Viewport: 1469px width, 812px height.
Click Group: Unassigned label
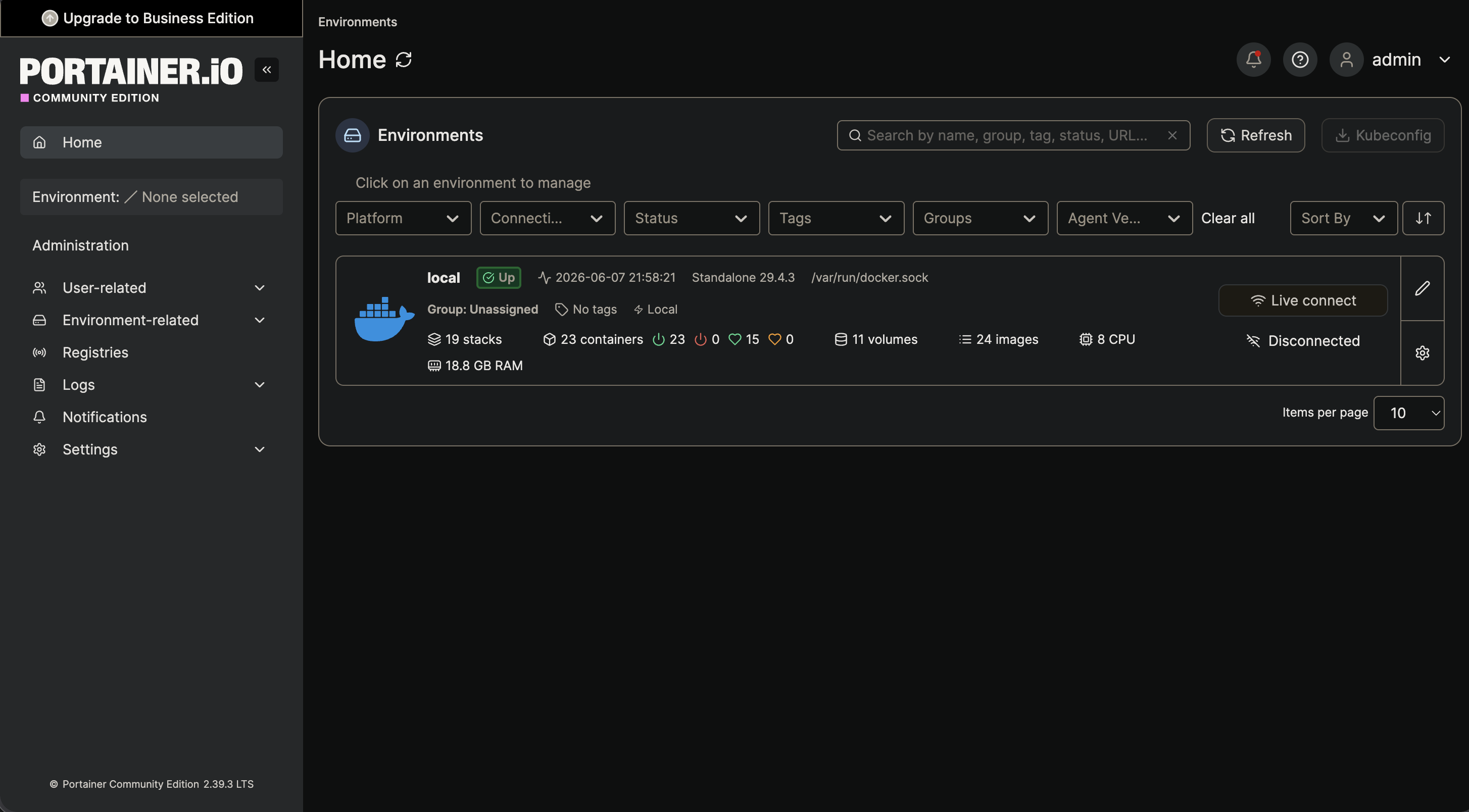click(x=482, y=309)
